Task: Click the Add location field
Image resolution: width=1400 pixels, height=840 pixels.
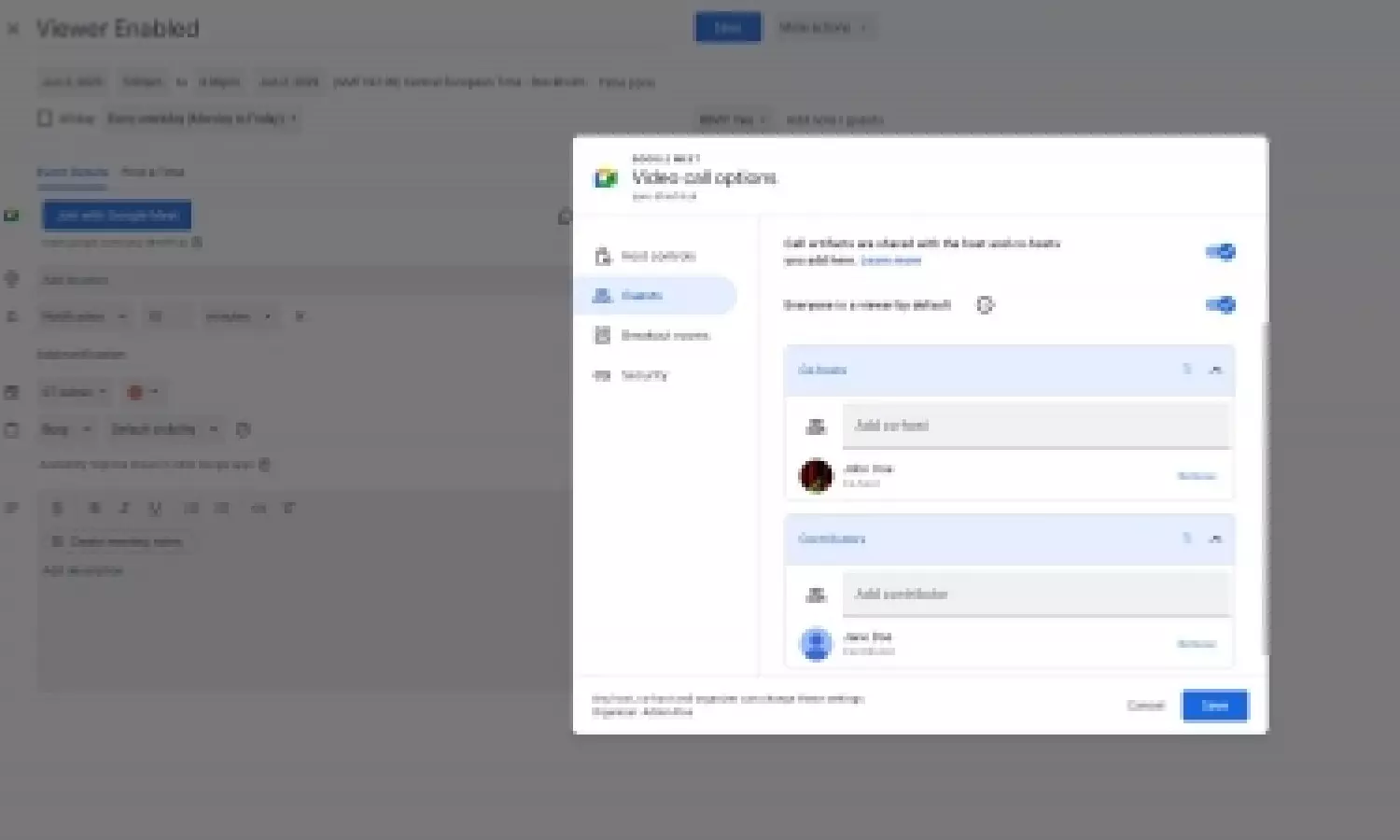Action: pyautogui.click(x=303, y=280)
